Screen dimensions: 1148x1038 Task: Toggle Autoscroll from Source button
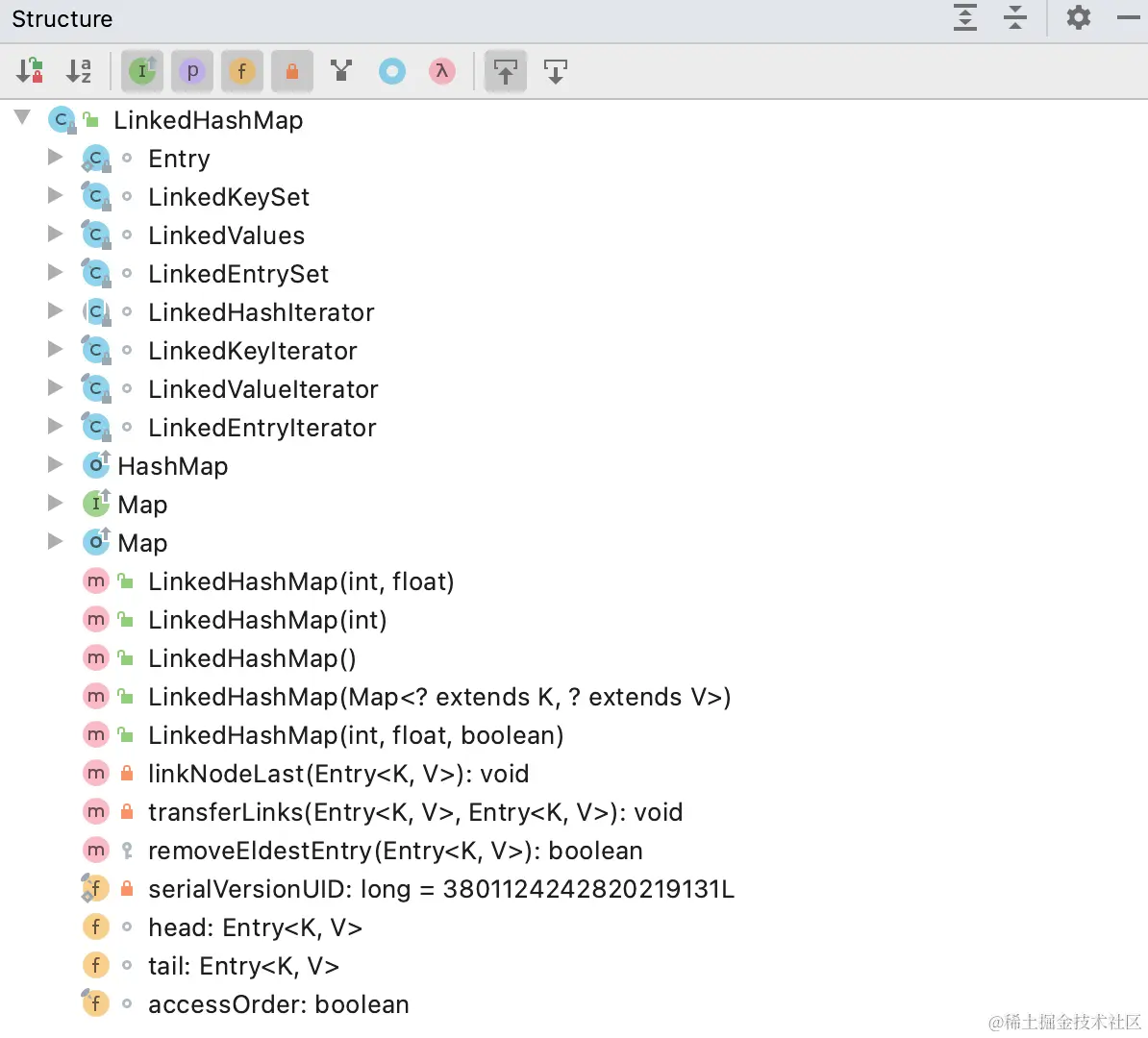[x=556, y=71]
